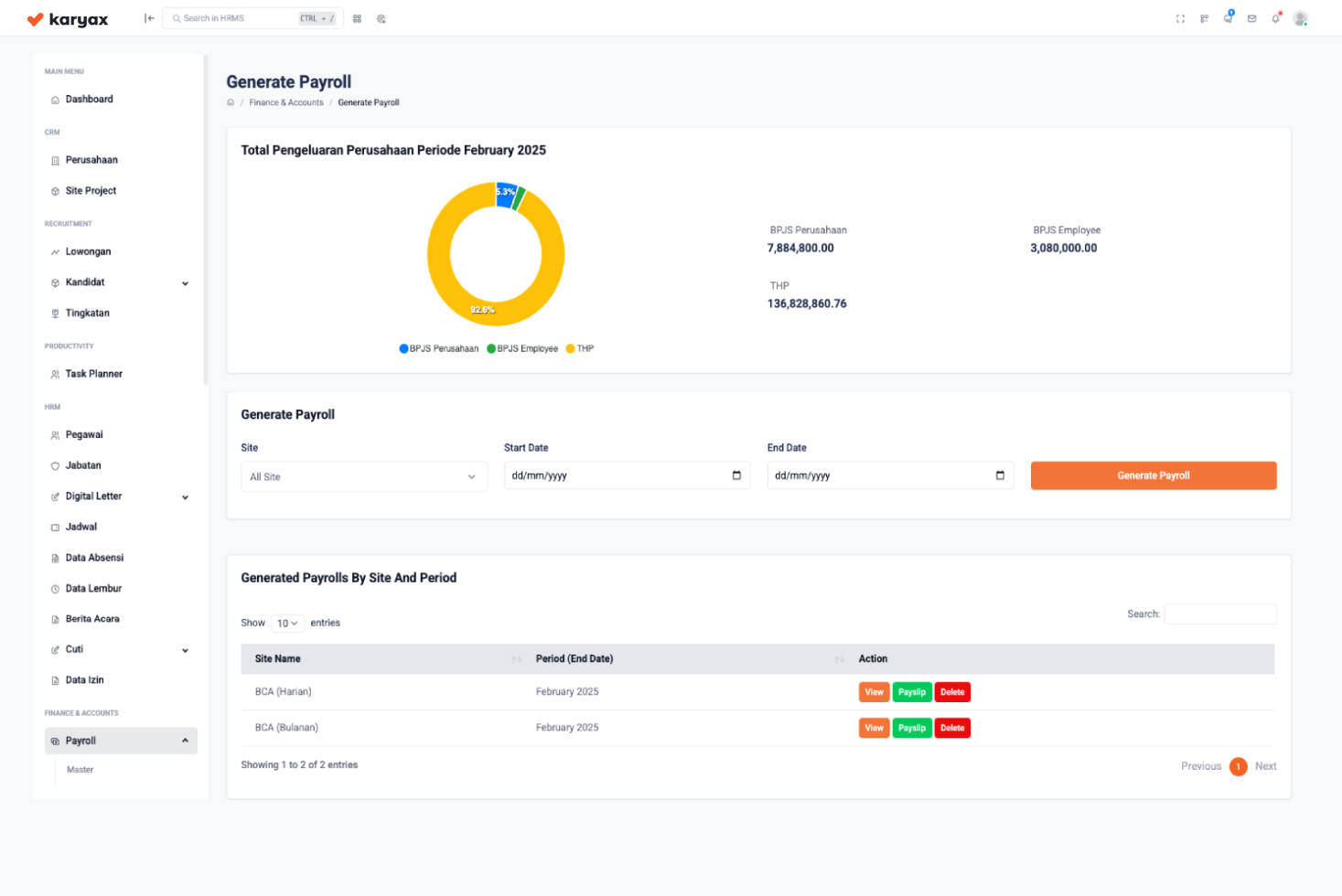
Task: Collapse the sidebar using the arrow icon
Action: coord(149,18)
